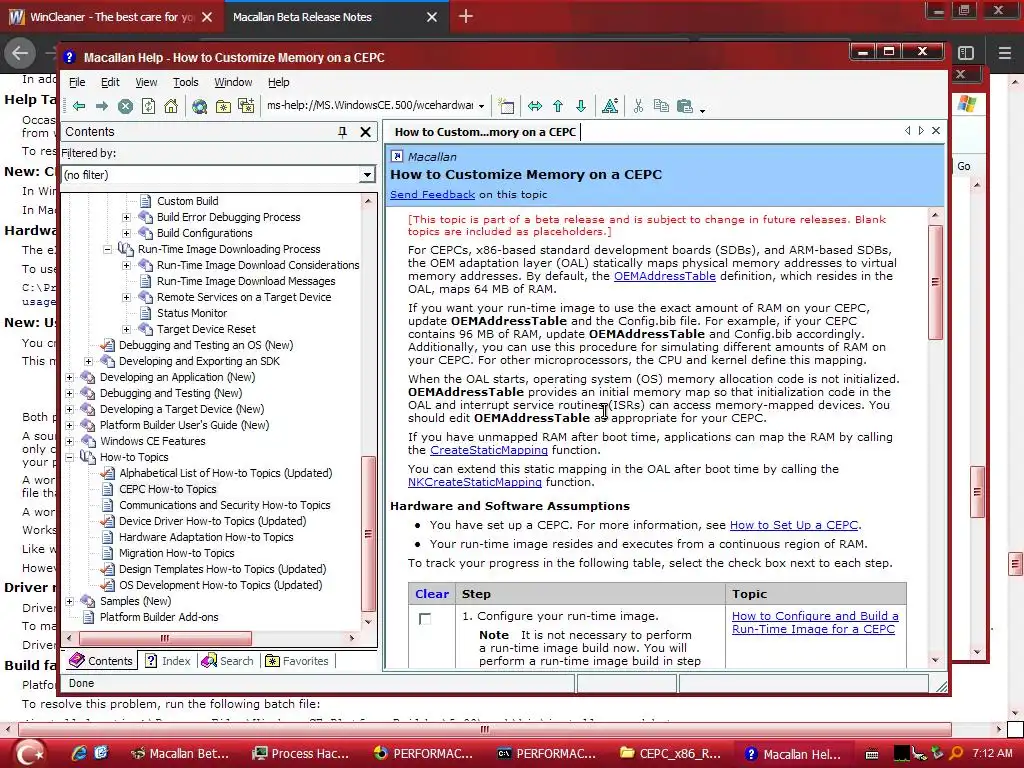Switch to the Search tab
This screenshot has height=768, width=1024.
tap(227, 661)
